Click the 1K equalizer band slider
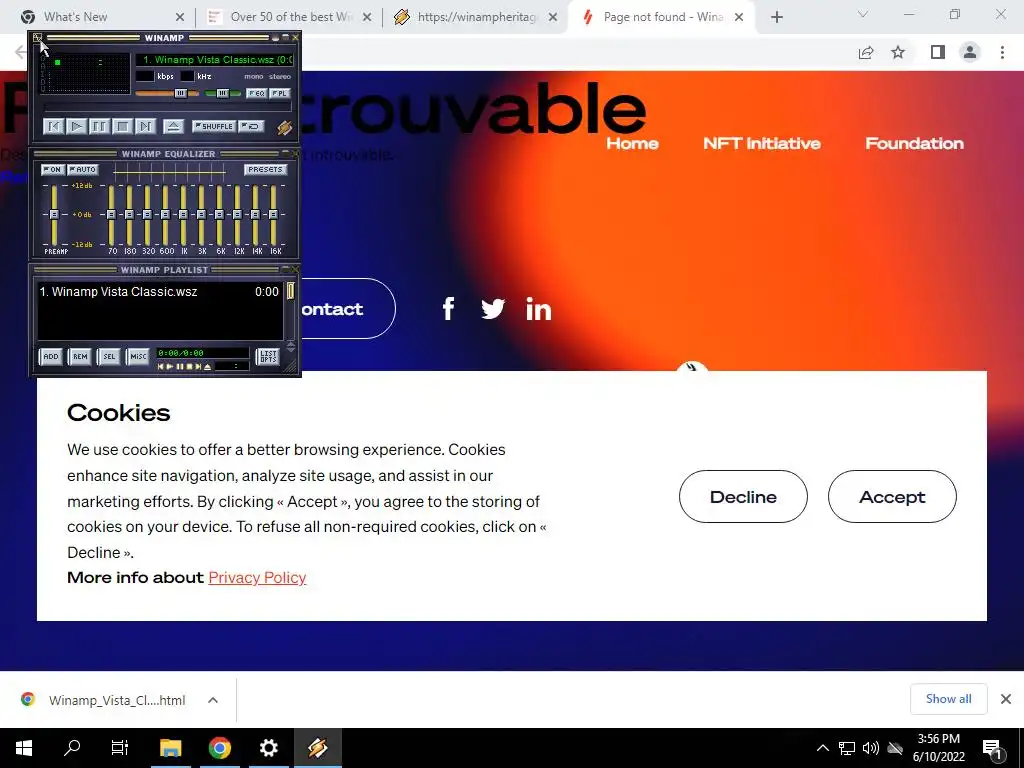Viewport: 1024px width, 768px height. 184,214
